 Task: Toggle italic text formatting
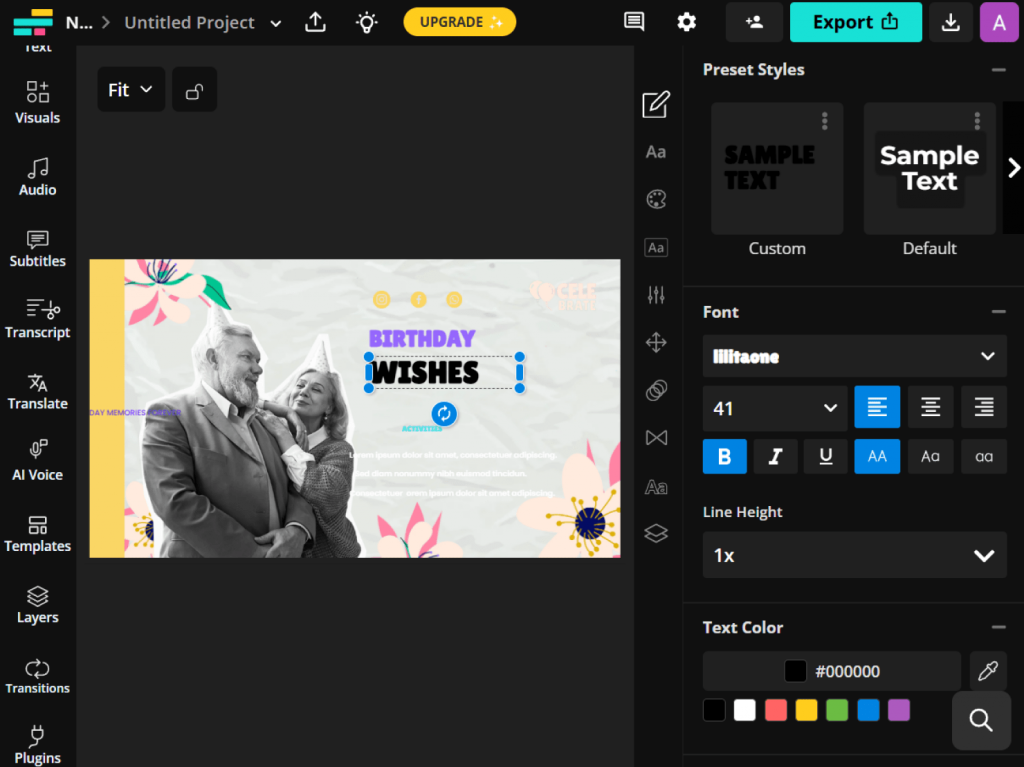coord(775,457)
